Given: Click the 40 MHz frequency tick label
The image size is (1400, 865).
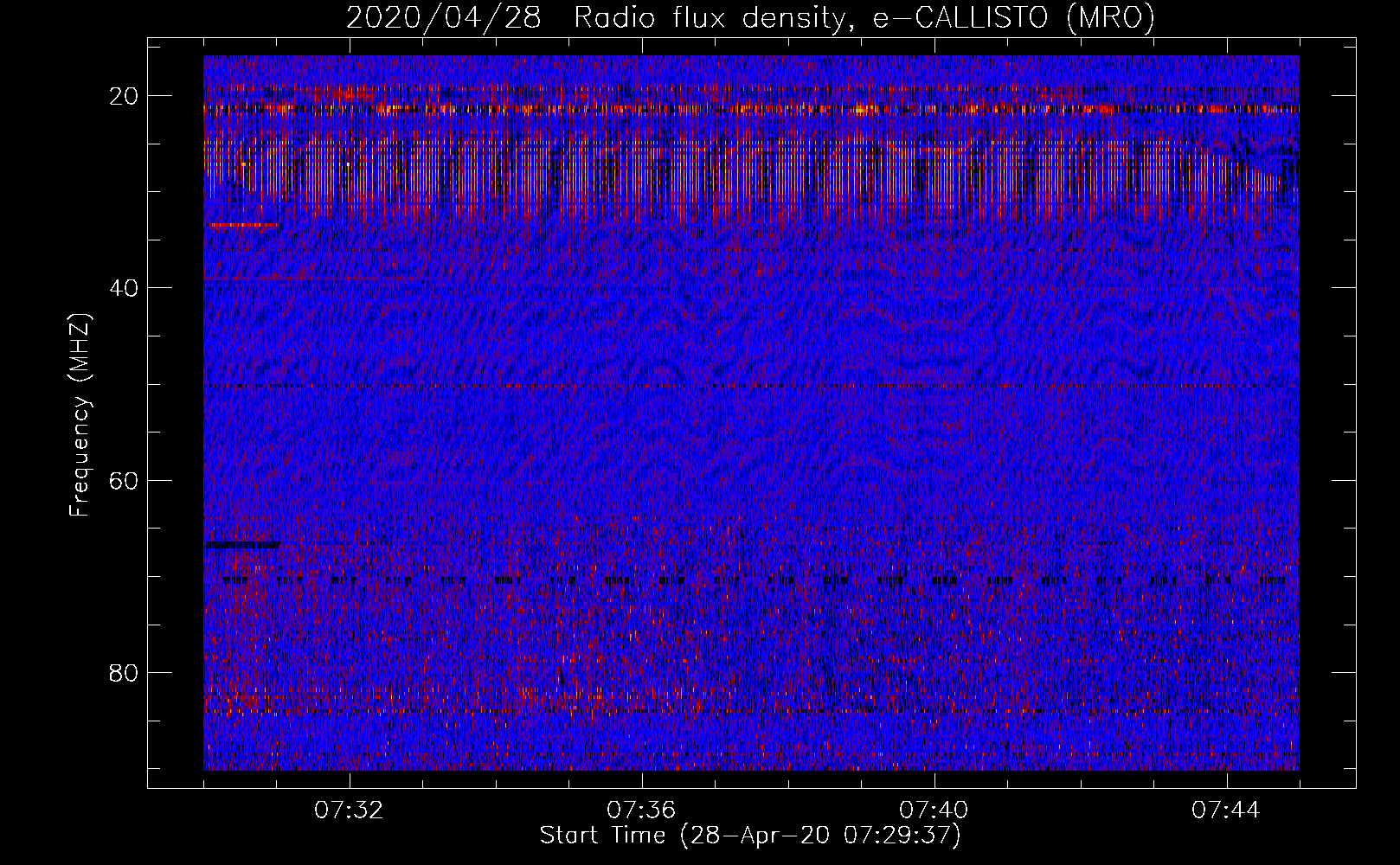Looking at the screenshot, I should (125, 288).
